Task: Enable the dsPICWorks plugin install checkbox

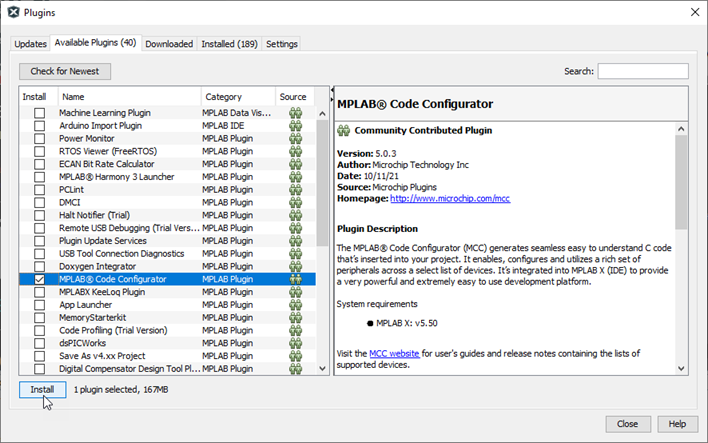Action: pos(39,343)
